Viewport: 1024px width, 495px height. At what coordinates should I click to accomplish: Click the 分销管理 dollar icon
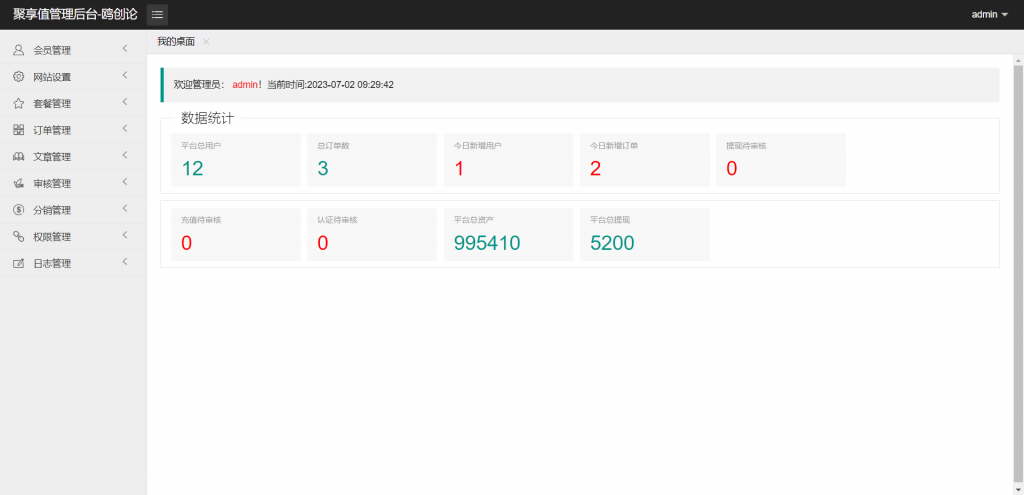tap(19, 210)
